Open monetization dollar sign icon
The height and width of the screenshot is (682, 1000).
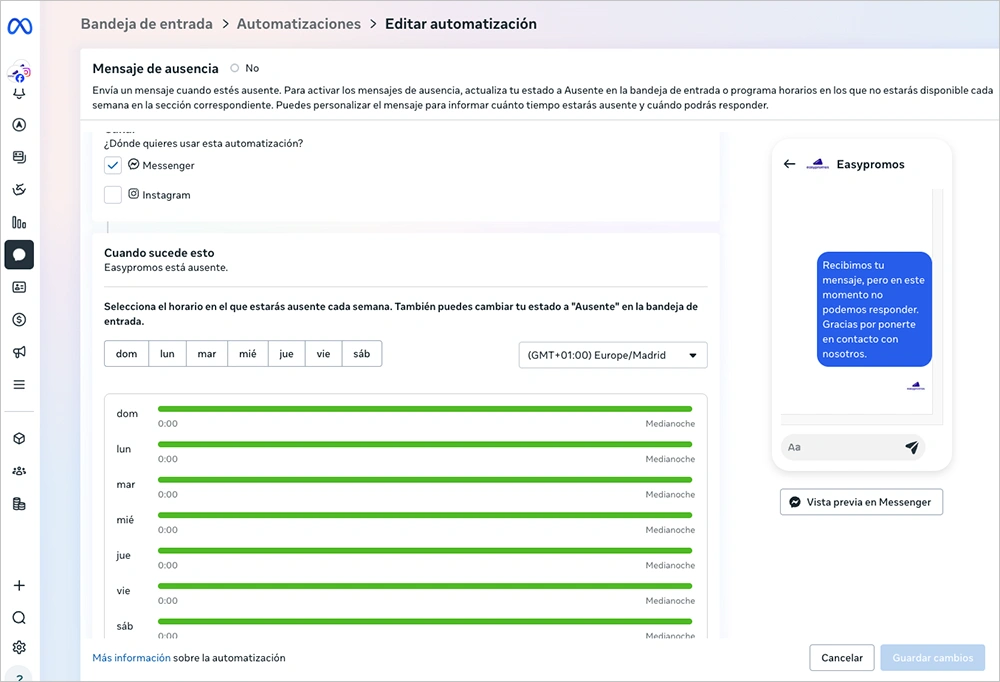click(19, 320)
